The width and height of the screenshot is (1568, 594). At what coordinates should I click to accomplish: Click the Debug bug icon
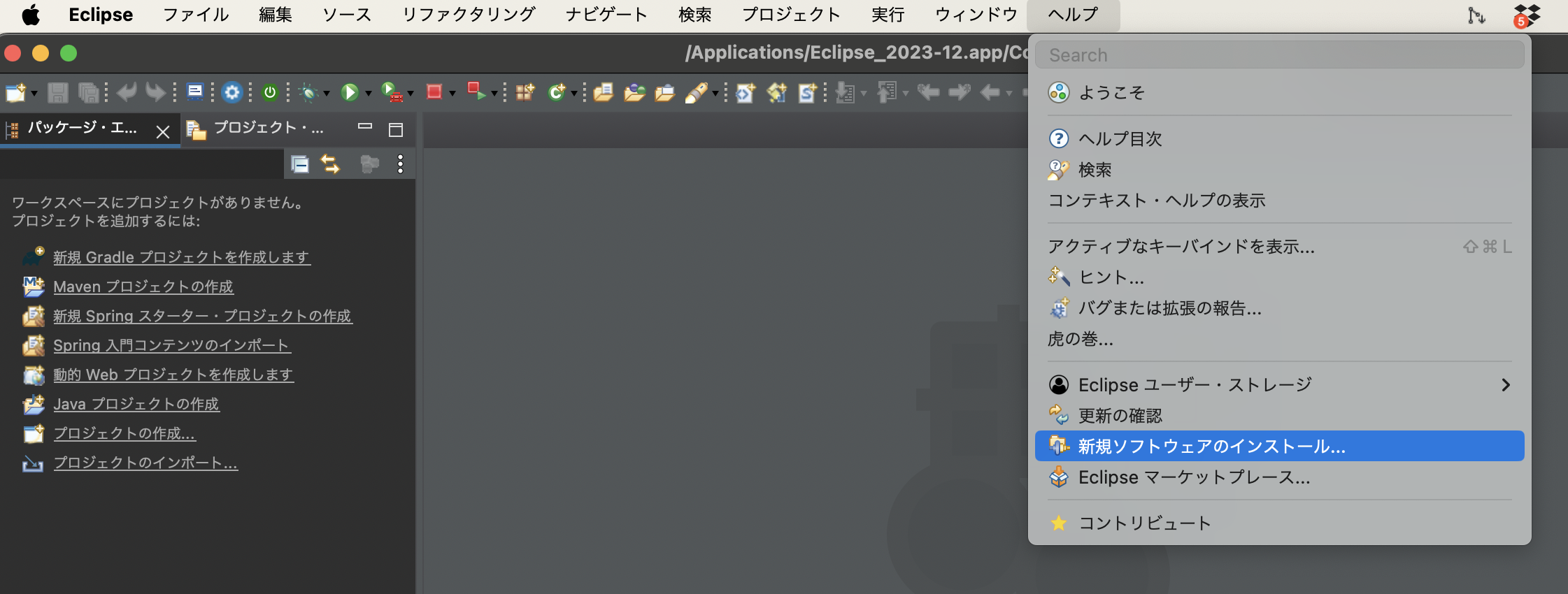pyautogui.click(x=308, y=92)
